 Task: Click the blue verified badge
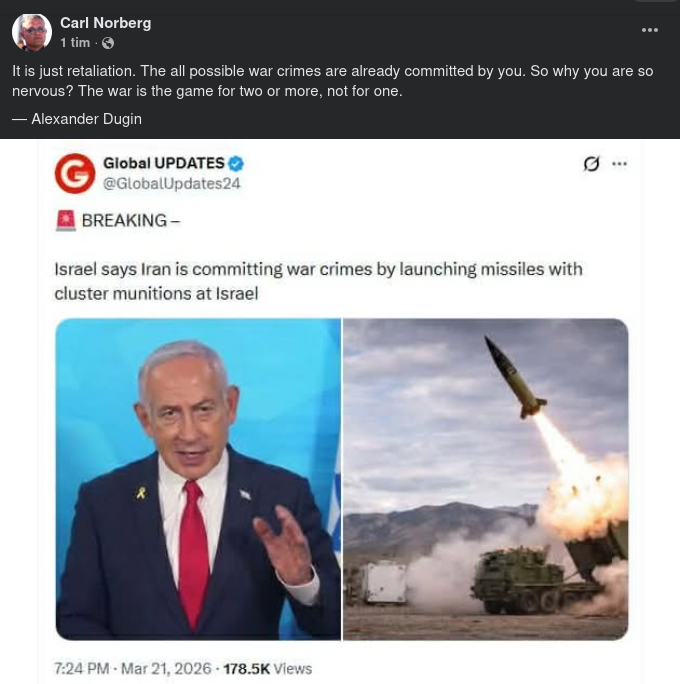click(236, 164)
